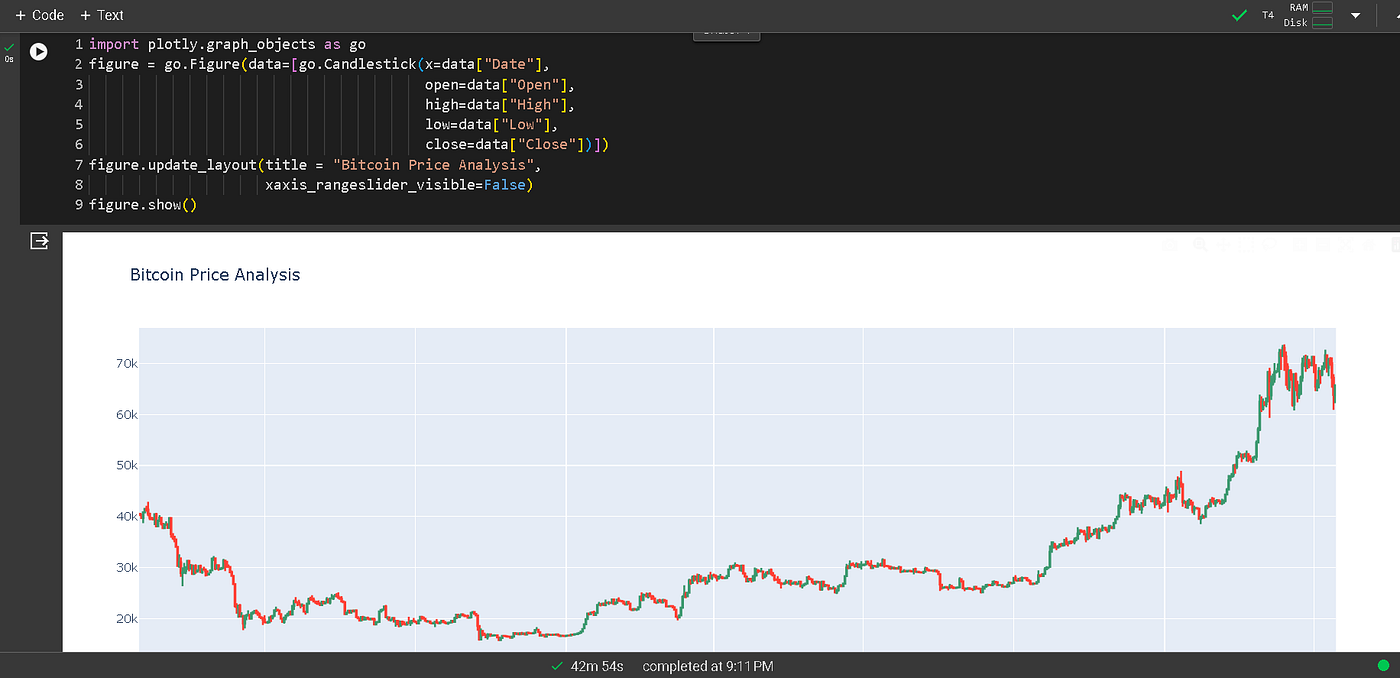Click the 'close=data["Close"]' code line
The width and height of the screenshot is (1400, 678).
(517, 145)
